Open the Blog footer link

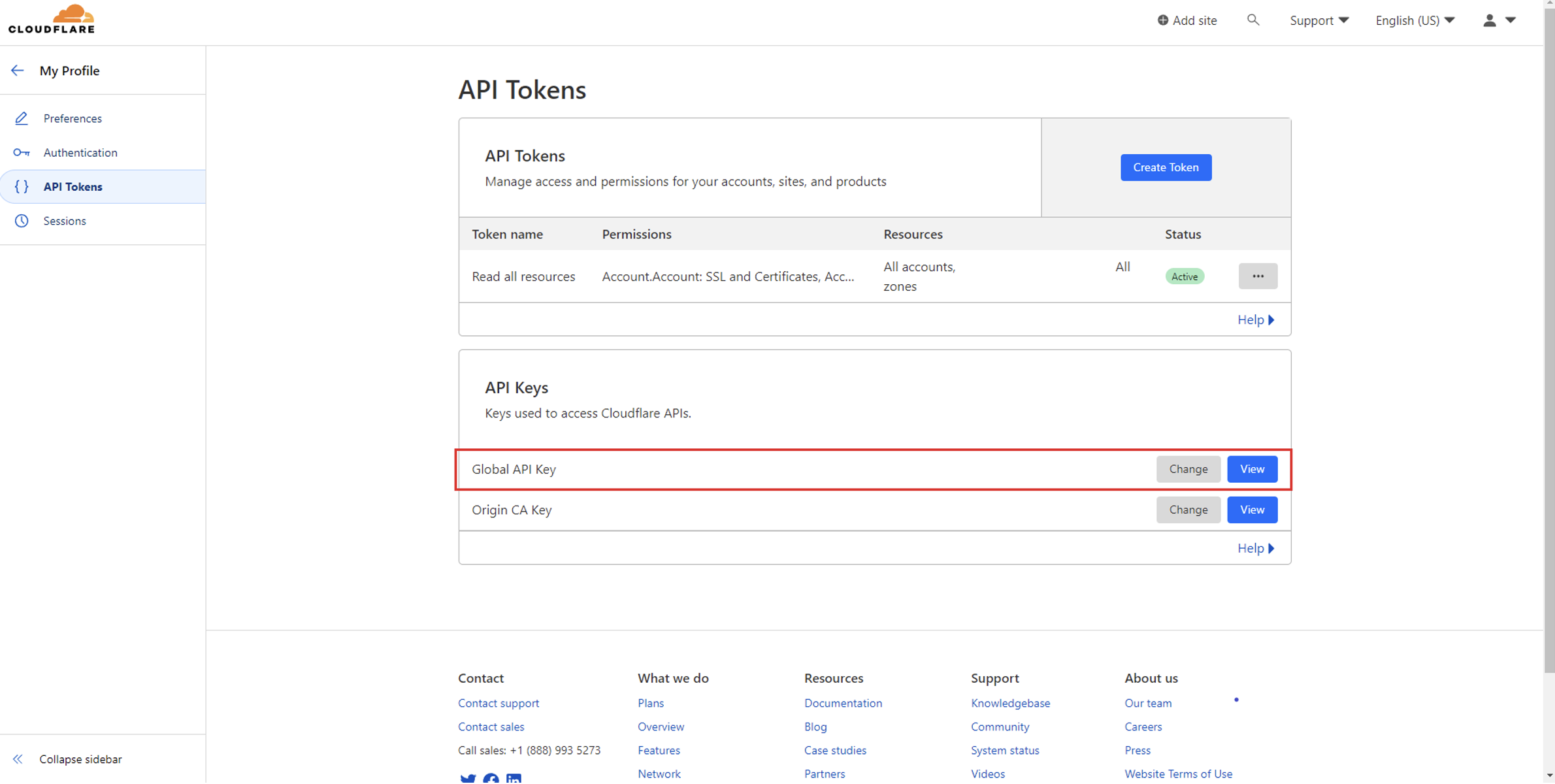815,727
